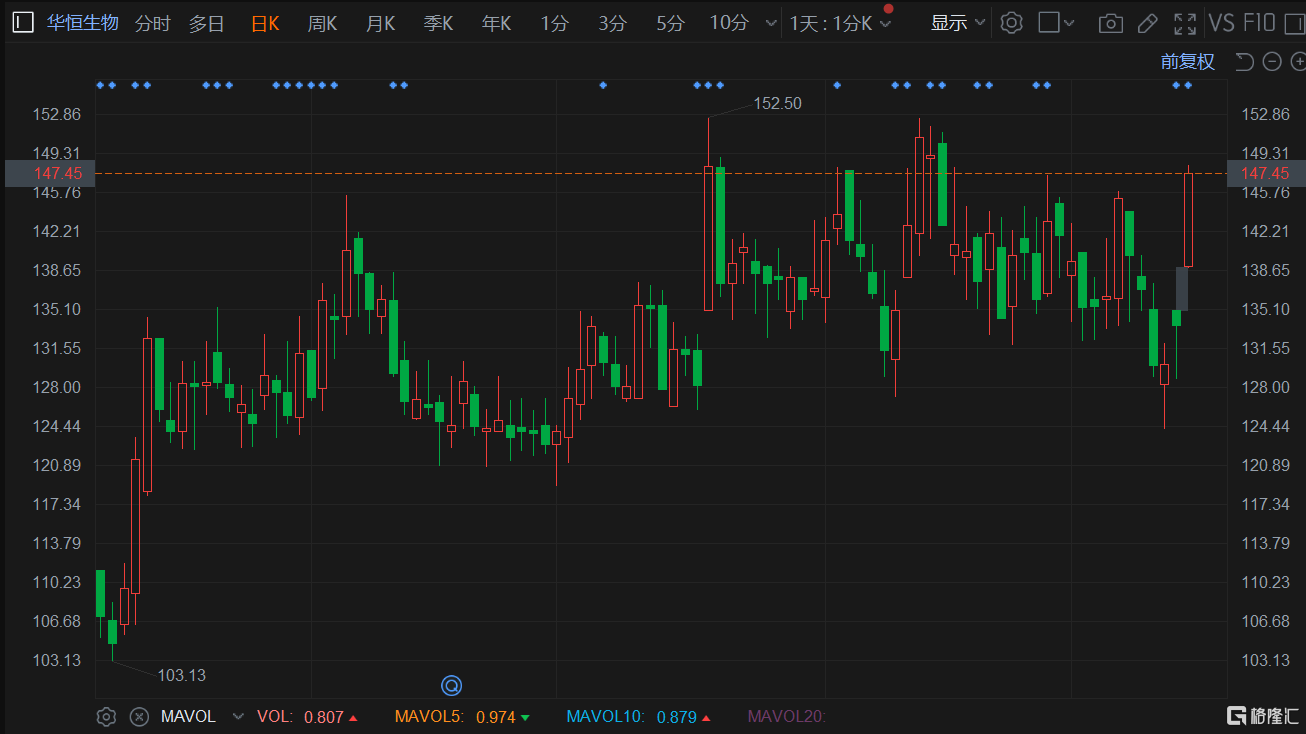This screenshot has height=734, width=1306.
Task: Zoom out chart with minus icon
Action: click(x=1272, y=62)
